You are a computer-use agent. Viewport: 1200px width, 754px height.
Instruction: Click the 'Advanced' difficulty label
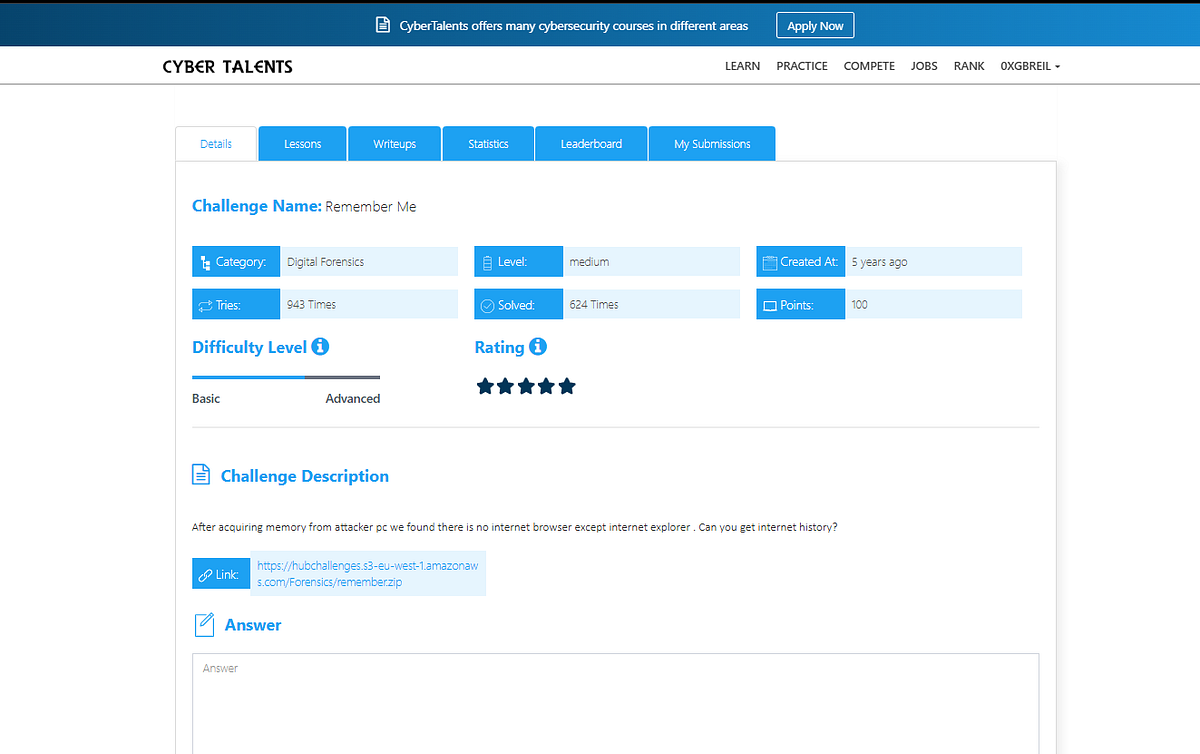[x=353, y=398]
